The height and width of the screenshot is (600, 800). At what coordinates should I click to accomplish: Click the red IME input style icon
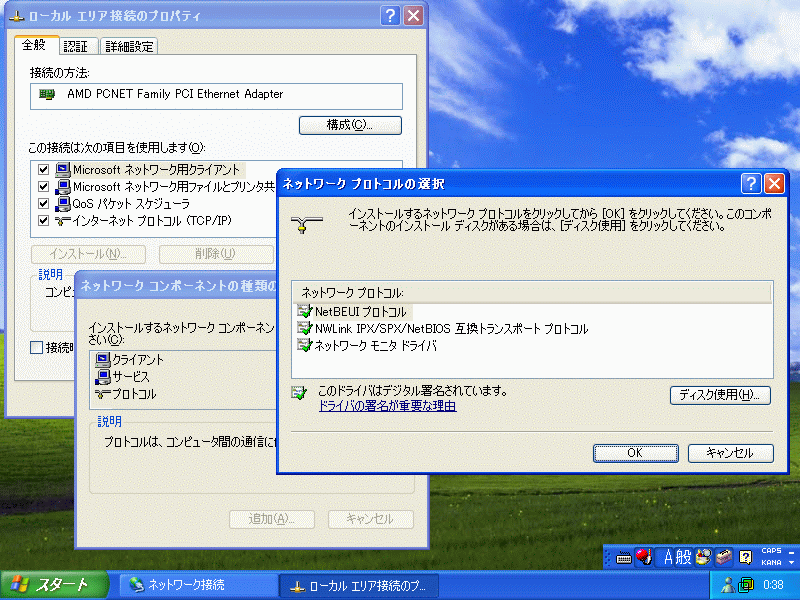pos(644,557)
